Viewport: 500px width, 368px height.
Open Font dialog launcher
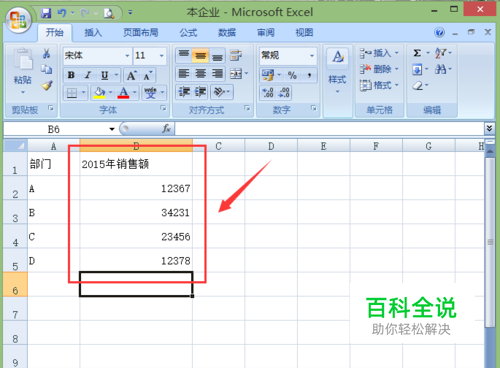click(x=163, y=108)
